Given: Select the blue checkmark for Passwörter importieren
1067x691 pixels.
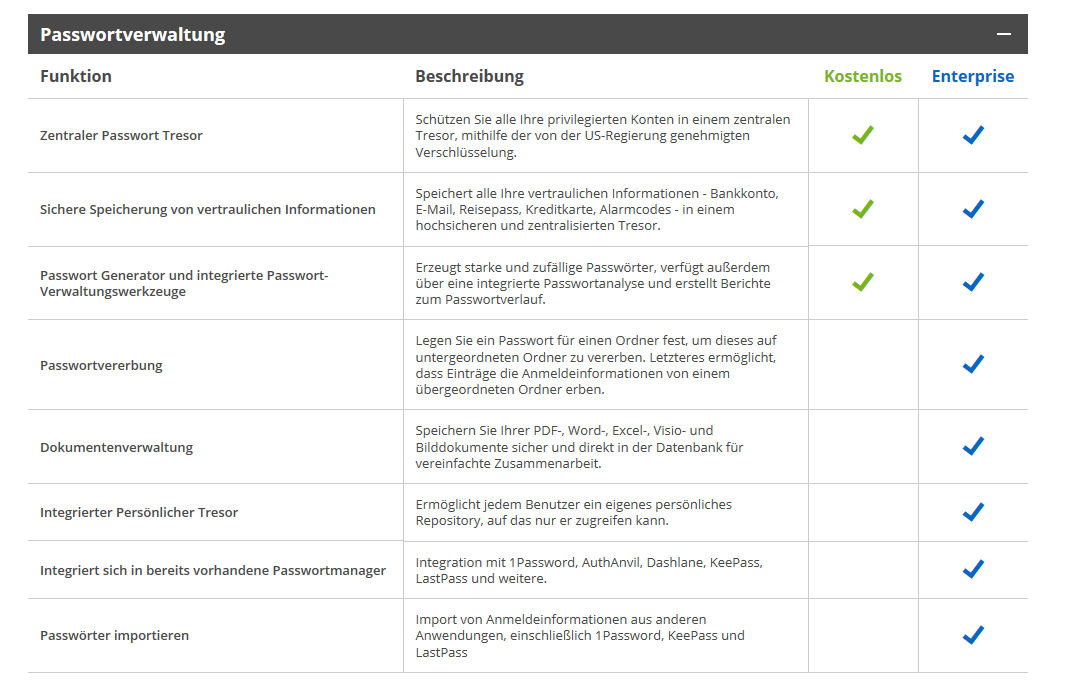Looking at the screenshot, I should point(972,635).
